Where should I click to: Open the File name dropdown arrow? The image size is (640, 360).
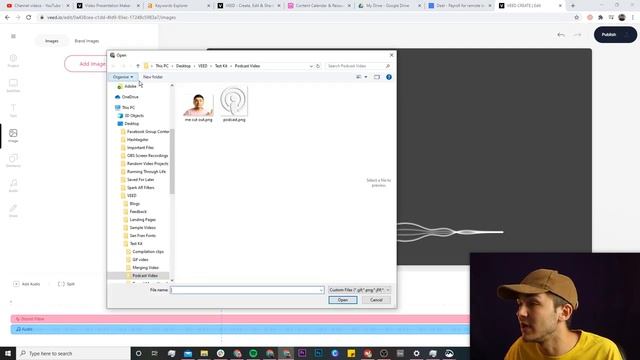tap(322, 290)
